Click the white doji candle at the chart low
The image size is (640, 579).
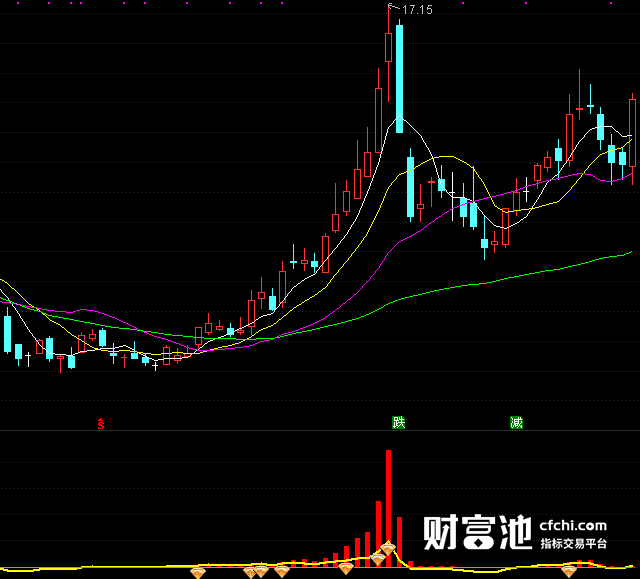pos(155,366)
